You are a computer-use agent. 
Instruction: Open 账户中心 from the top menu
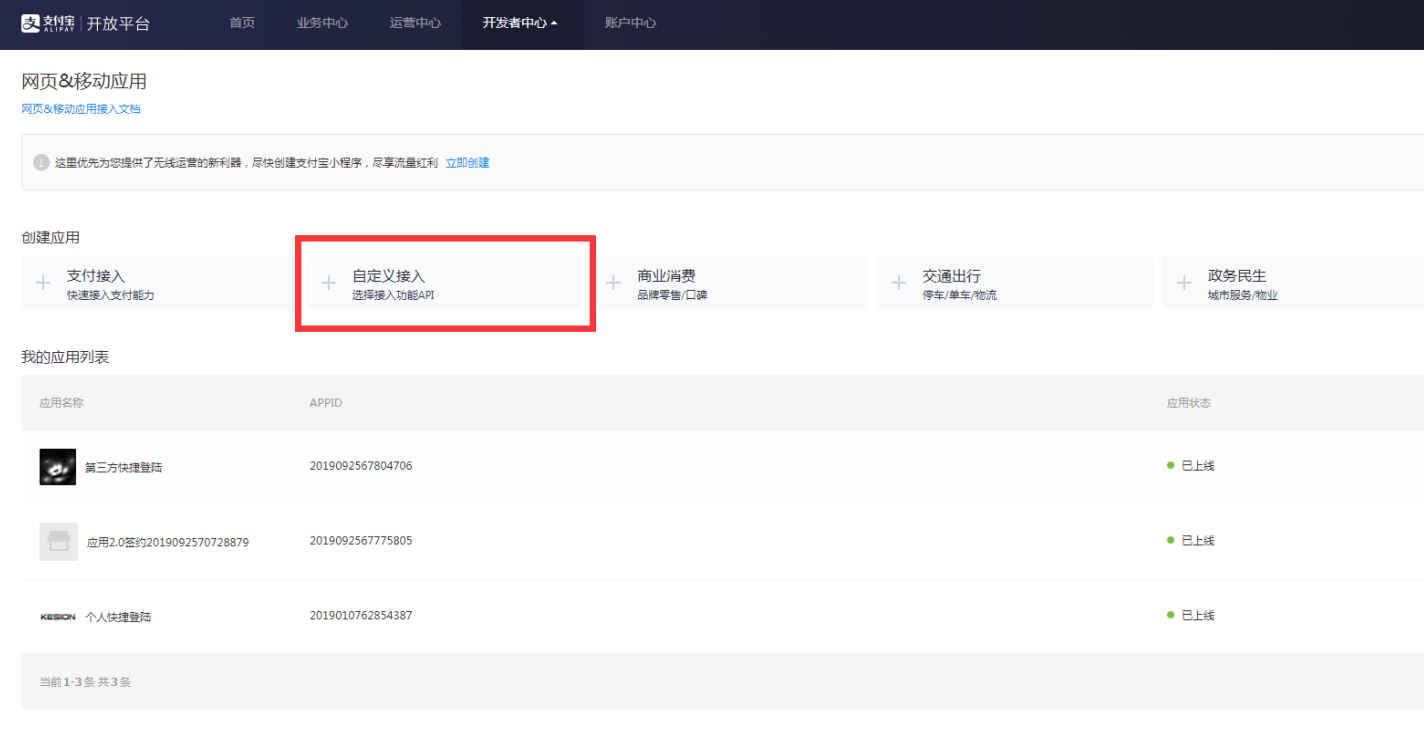(630, 23)
